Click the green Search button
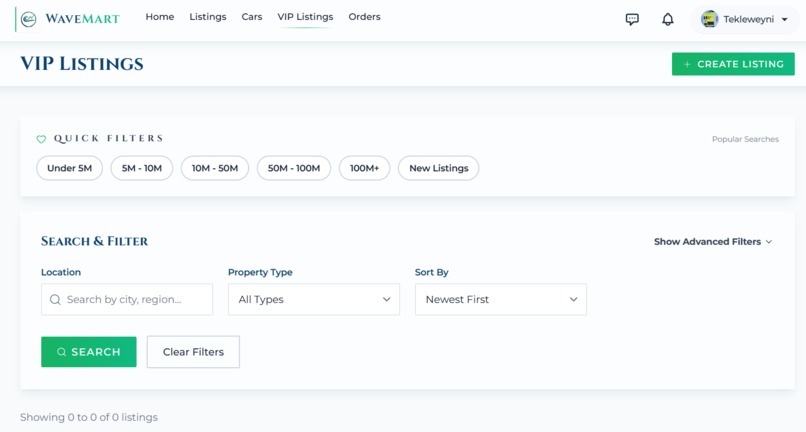 tap(89, 352)
